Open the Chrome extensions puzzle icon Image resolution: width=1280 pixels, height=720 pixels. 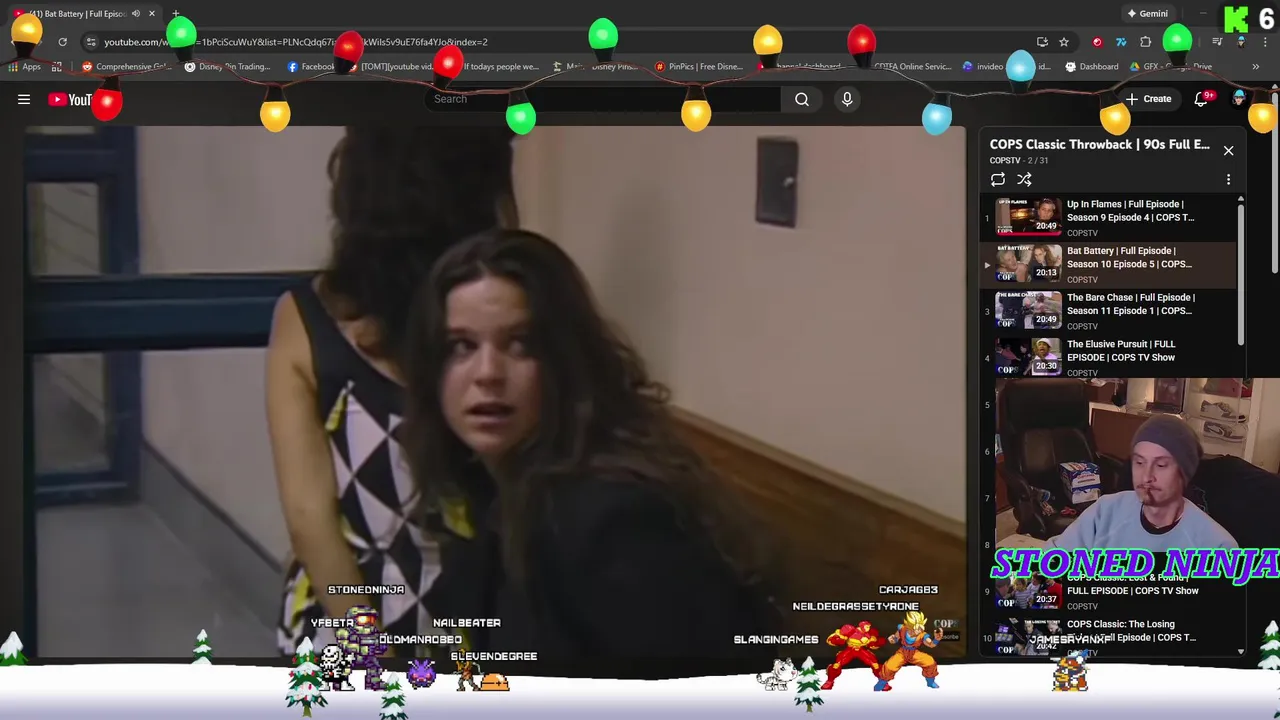pyautogui.click(x=1146, y=42)
